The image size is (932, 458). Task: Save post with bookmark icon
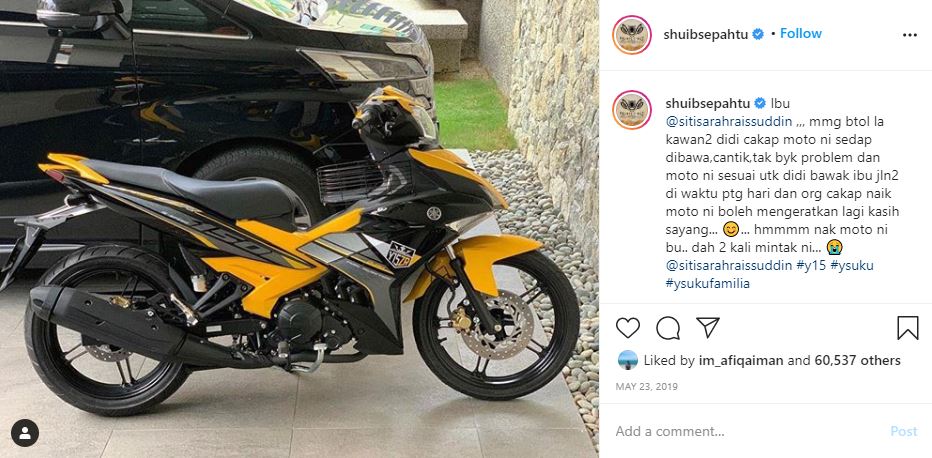pyautogui.click(x=908, y=328)
